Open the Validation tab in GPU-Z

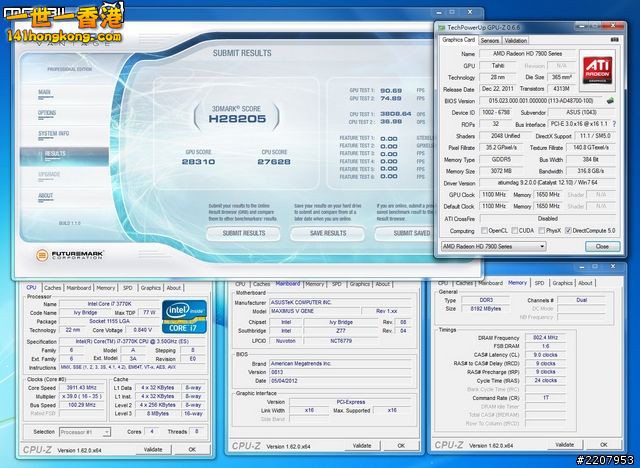pyautogui.click(x=518, y=40)
